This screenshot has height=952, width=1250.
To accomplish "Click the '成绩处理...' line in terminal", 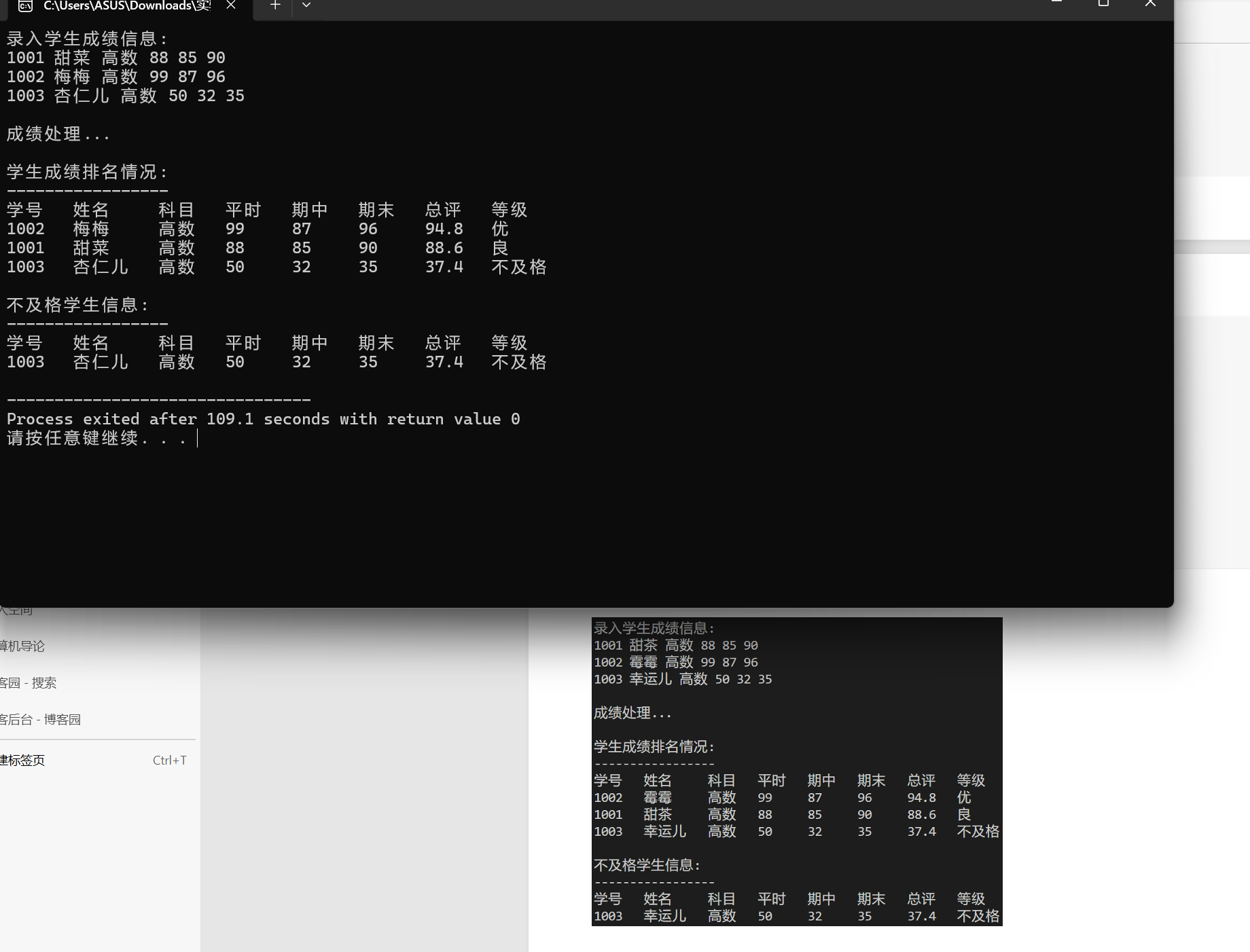I will [x=58, y=134].
